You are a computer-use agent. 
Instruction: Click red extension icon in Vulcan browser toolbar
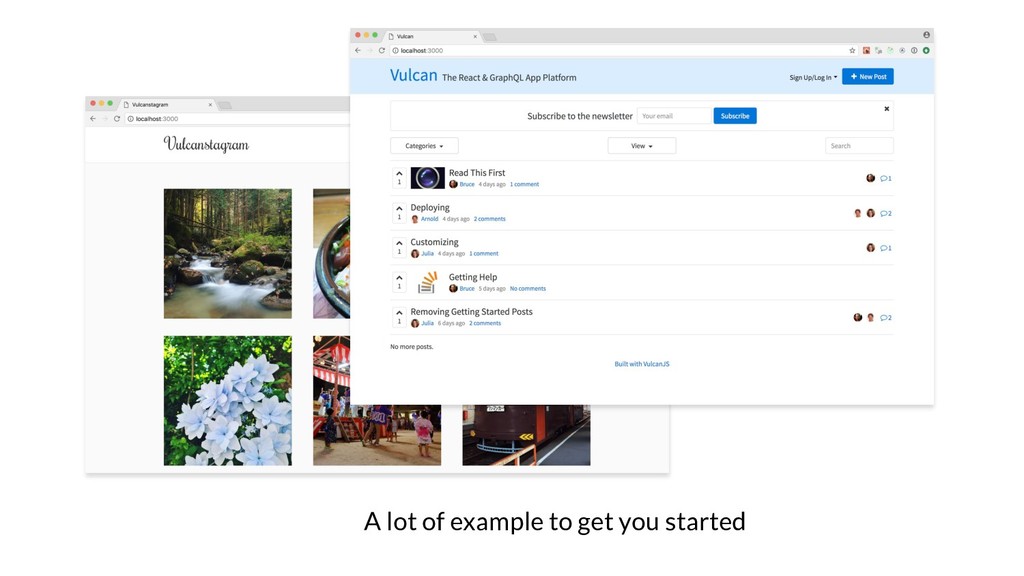coord(867,50)
